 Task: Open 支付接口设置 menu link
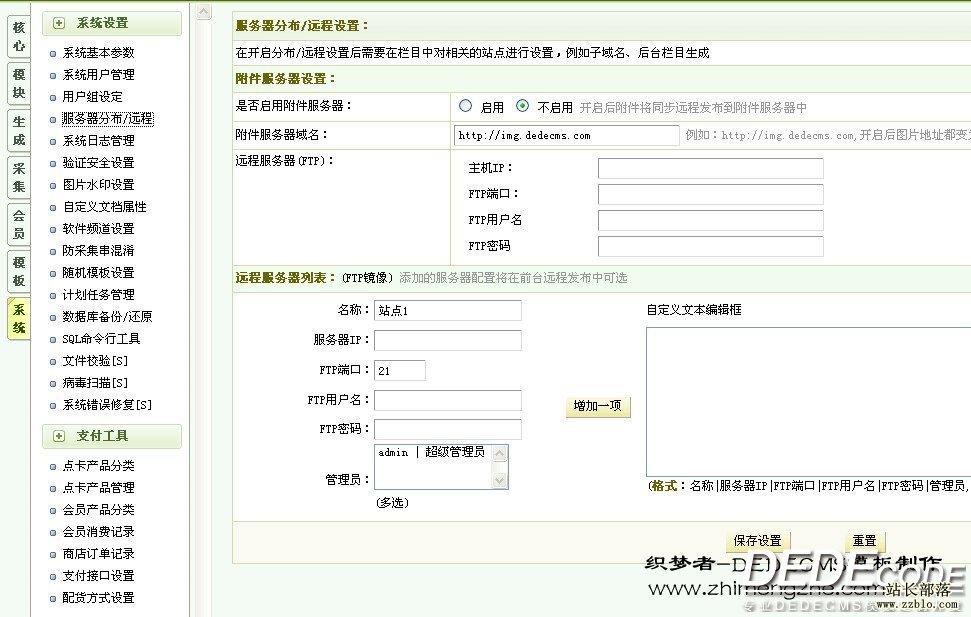coord(98,575)
